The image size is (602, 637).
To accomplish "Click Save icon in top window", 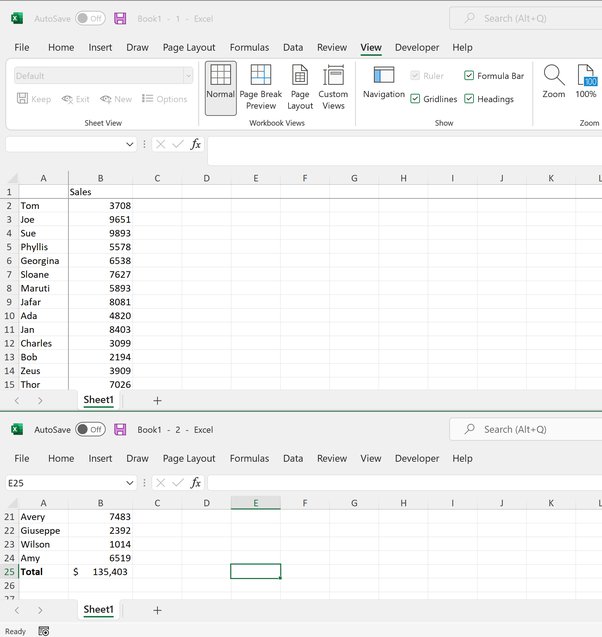I will click(x=120, y=19).
